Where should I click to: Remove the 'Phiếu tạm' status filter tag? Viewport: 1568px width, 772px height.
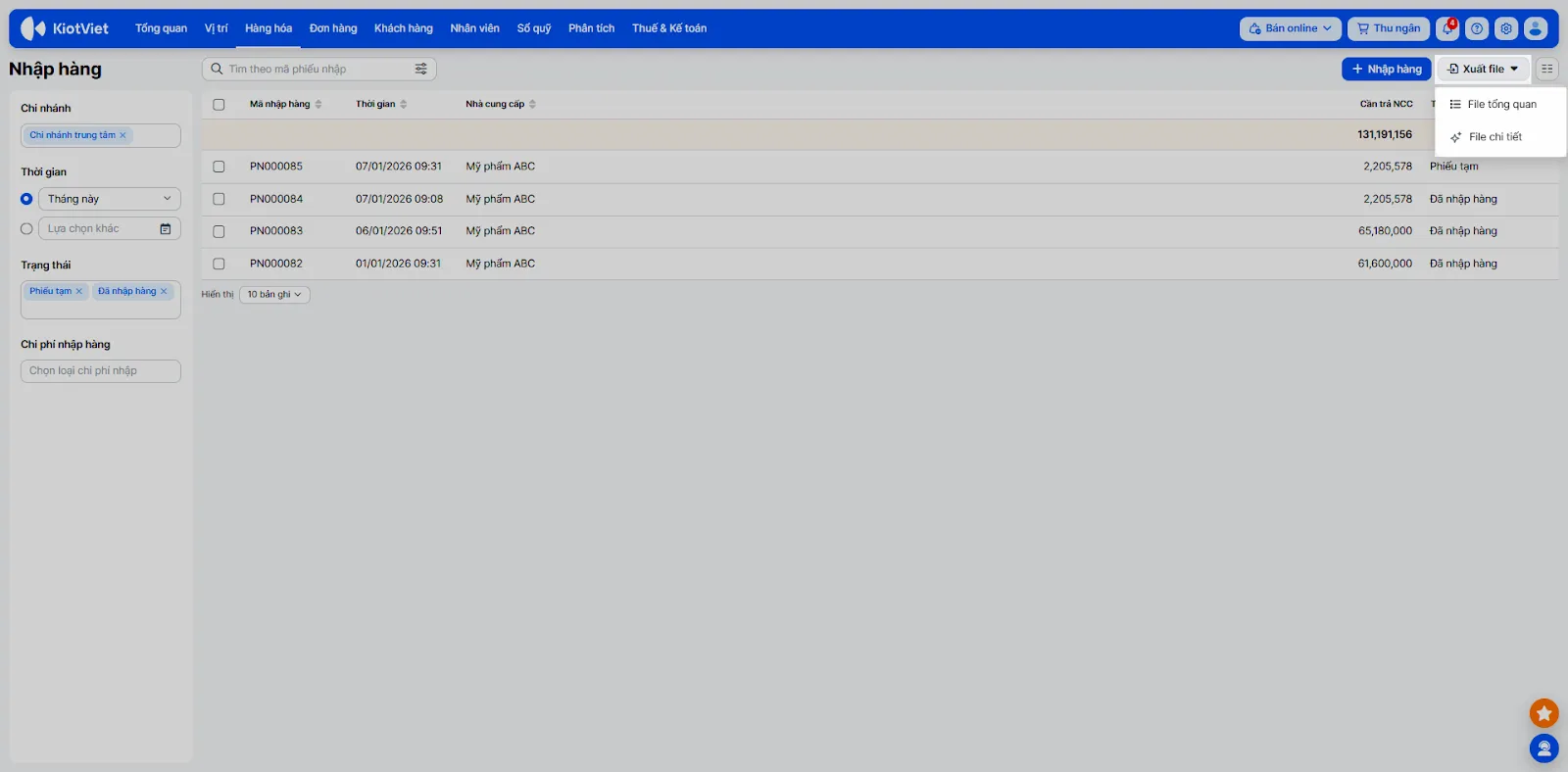pyautogui.click(x=79, y=291)
